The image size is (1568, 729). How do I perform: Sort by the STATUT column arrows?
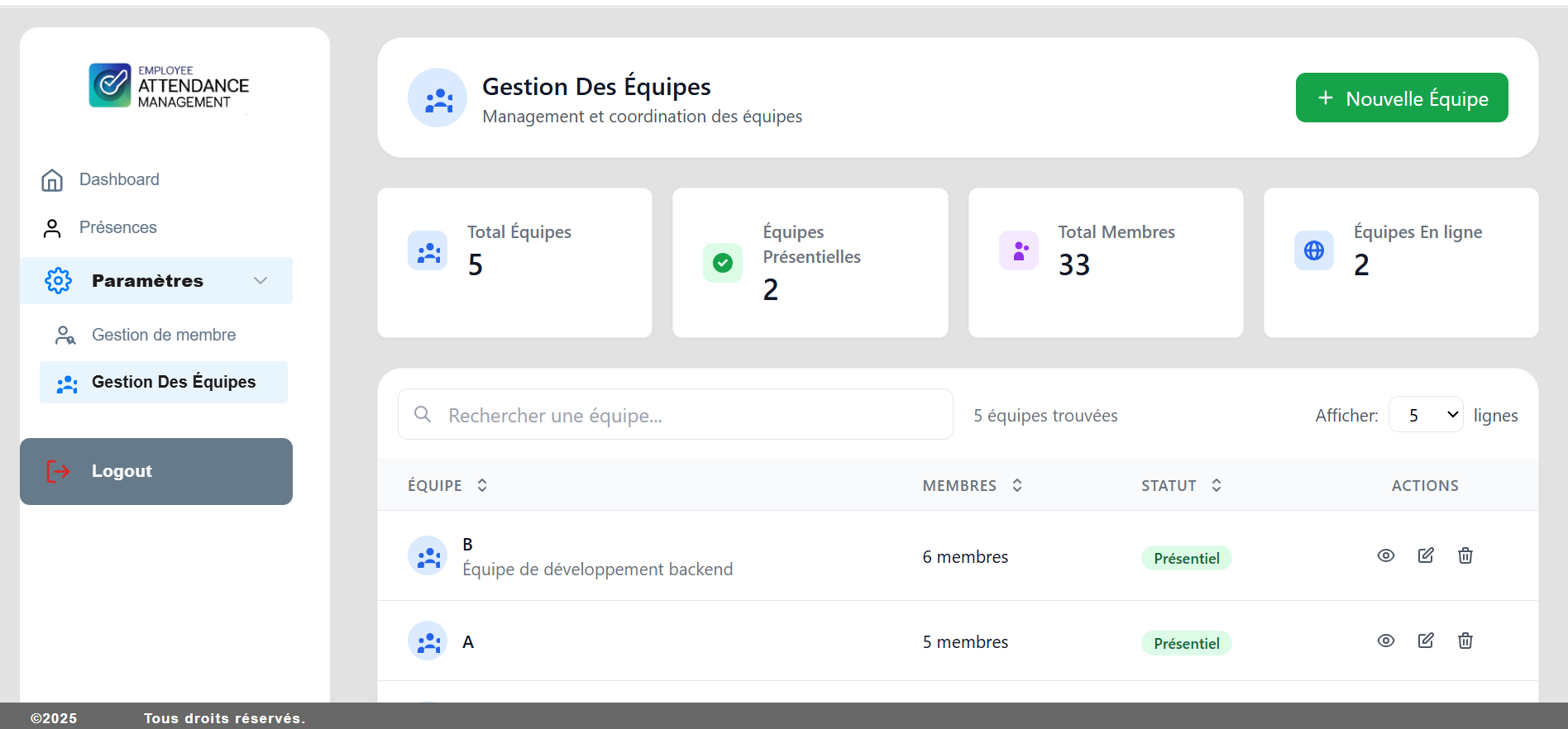(x=1217, y=486)
